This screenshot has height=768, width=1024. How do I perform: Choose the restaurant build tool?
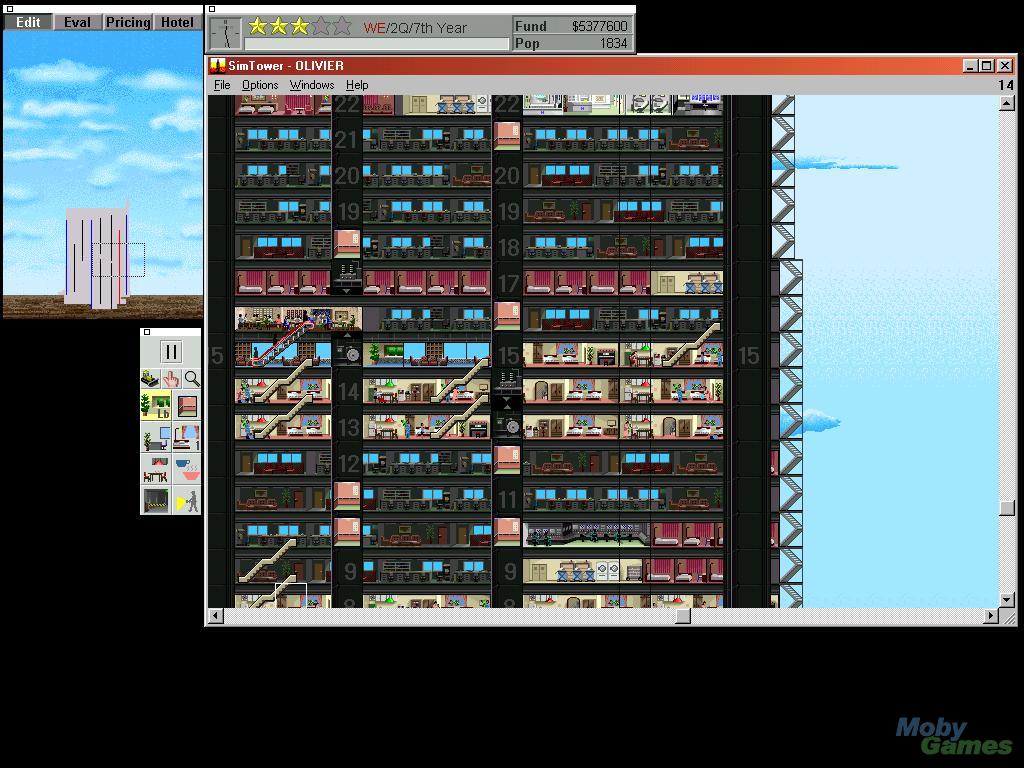(156, 469)
